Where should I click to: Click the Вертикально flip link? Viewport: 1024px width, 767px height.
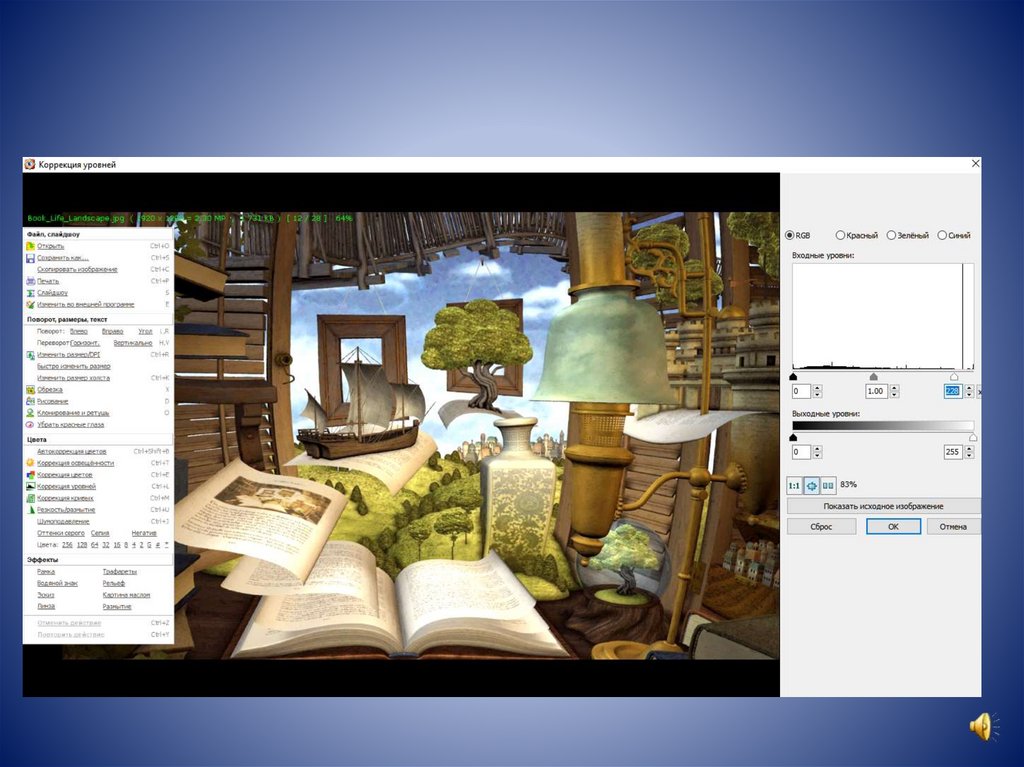pos(133,343)
